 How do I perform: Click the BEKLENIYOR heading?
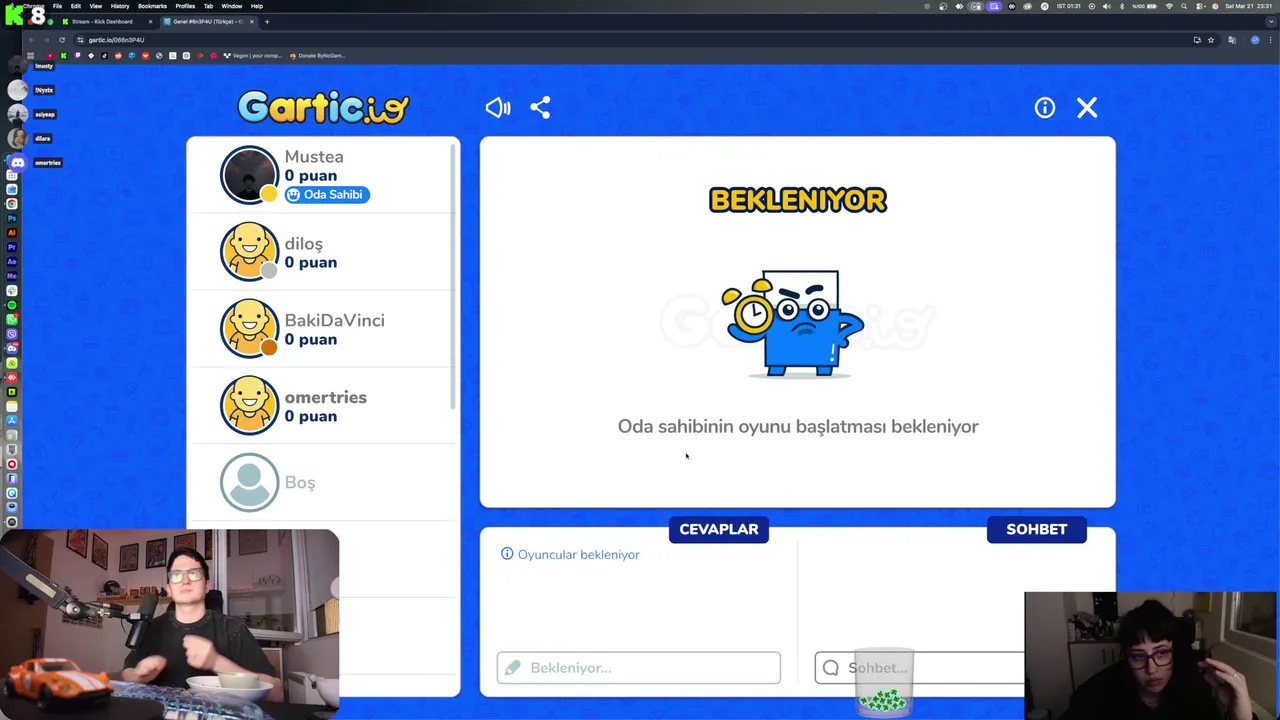click(x=798, y=200)
